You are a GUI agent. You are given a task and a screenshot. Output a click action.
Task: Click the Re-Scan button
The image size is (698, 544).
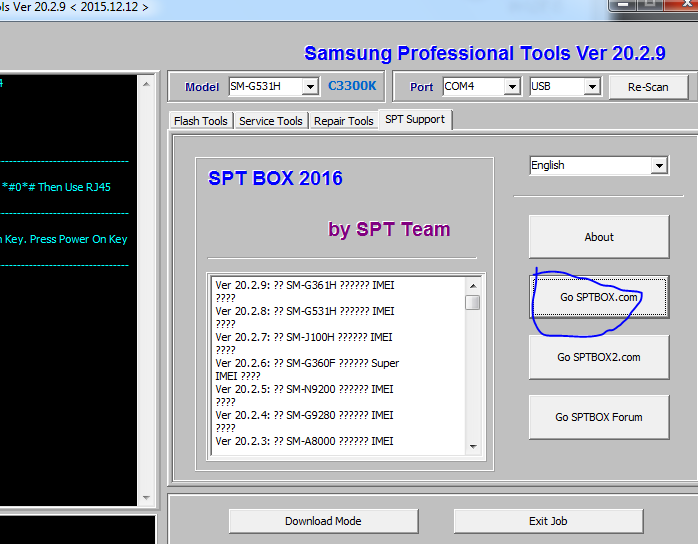pos(648,87)
